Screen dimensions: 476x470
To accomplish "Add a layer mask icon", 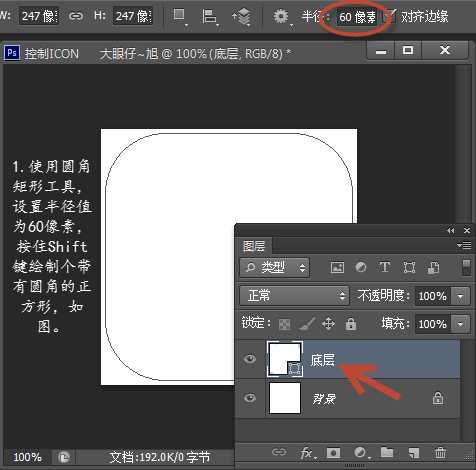I will point(333,453).
